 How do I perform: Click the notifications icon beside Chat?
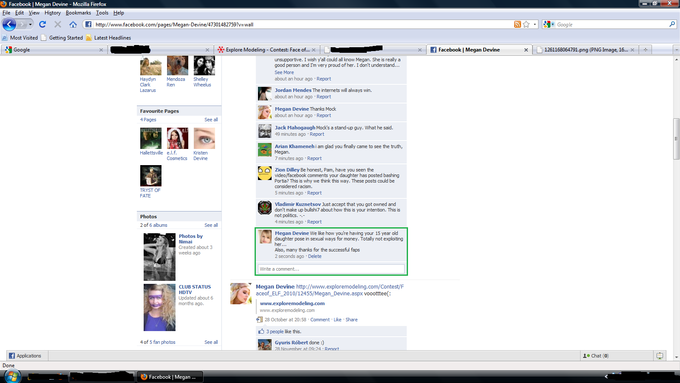pos(660,356)
